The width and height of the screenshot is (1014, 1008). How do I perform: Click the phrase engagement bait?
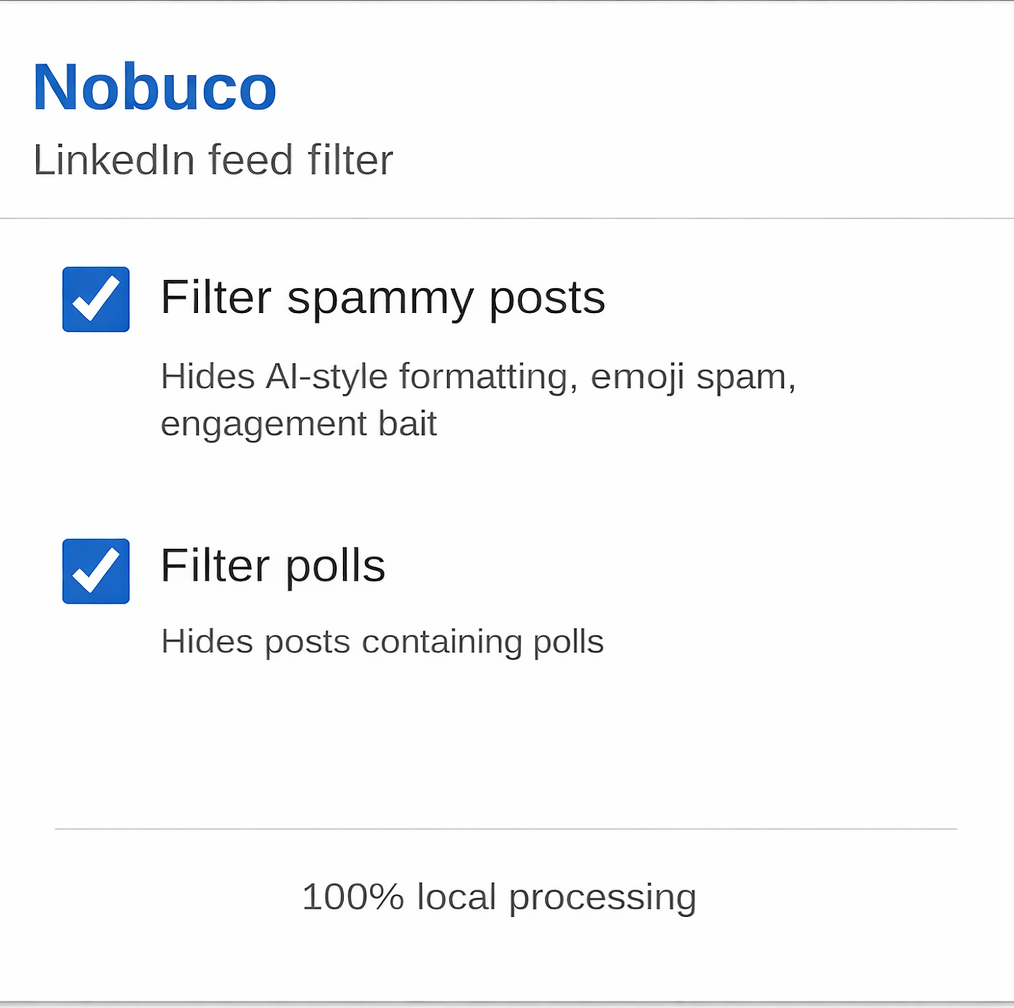click(x=298, y=423)
